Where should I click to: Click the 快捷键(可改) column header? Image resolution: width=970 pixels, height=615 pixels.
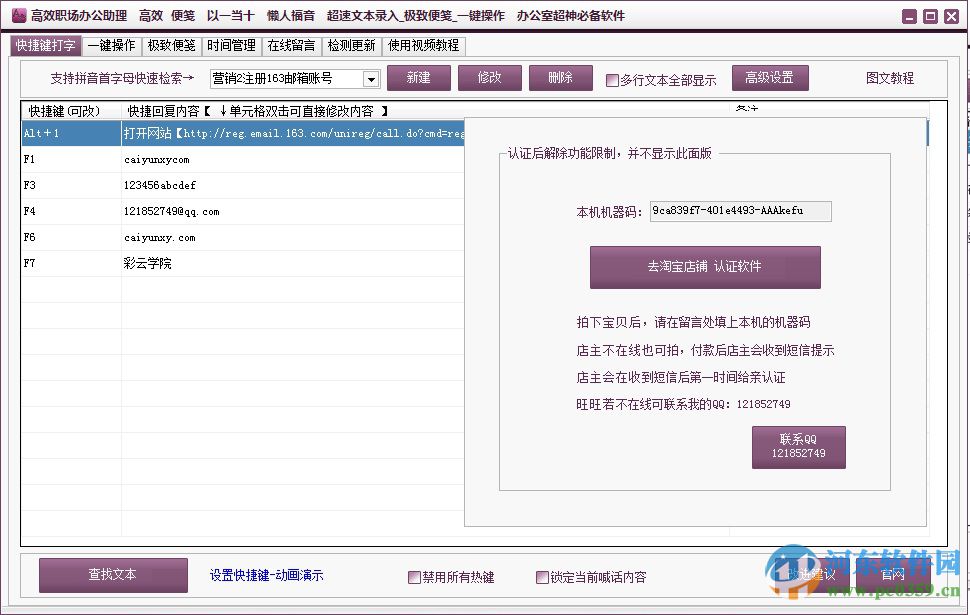[71, 111]
